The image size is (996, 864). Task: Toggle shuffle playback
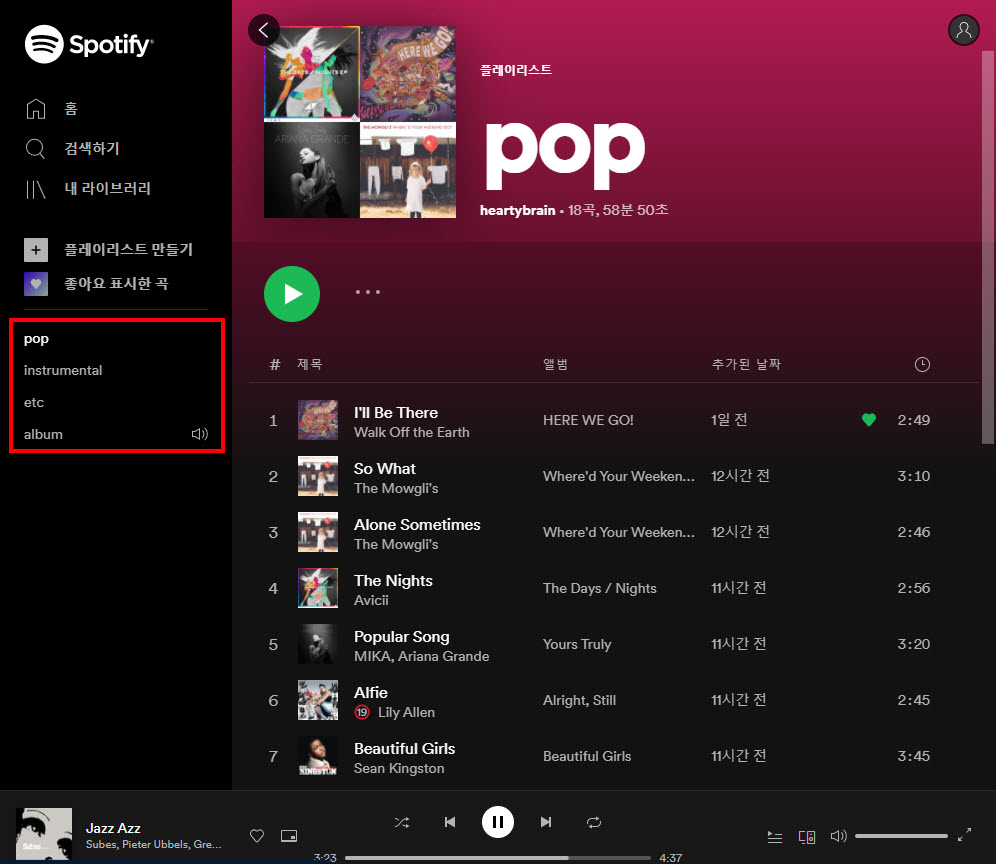401,822
